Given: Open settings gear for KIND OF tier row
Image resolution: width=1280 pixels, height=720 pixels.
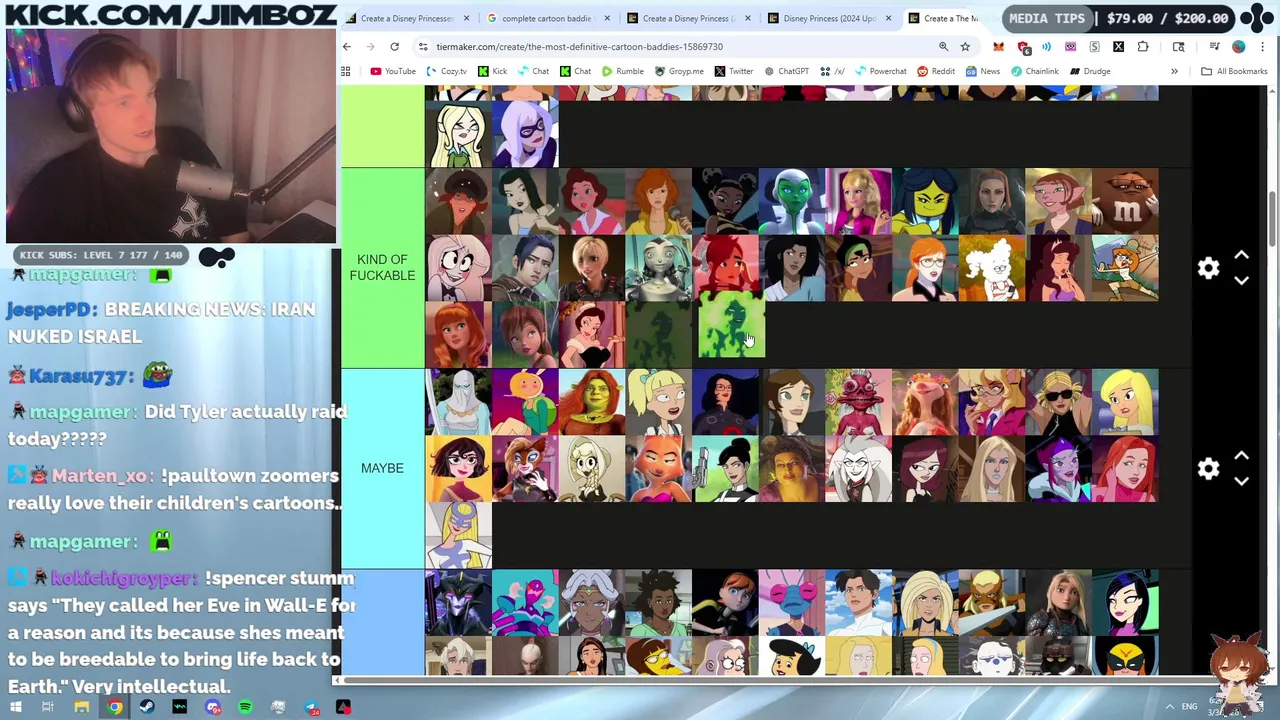Looking at the screenshot, I should coord(1208,268).
